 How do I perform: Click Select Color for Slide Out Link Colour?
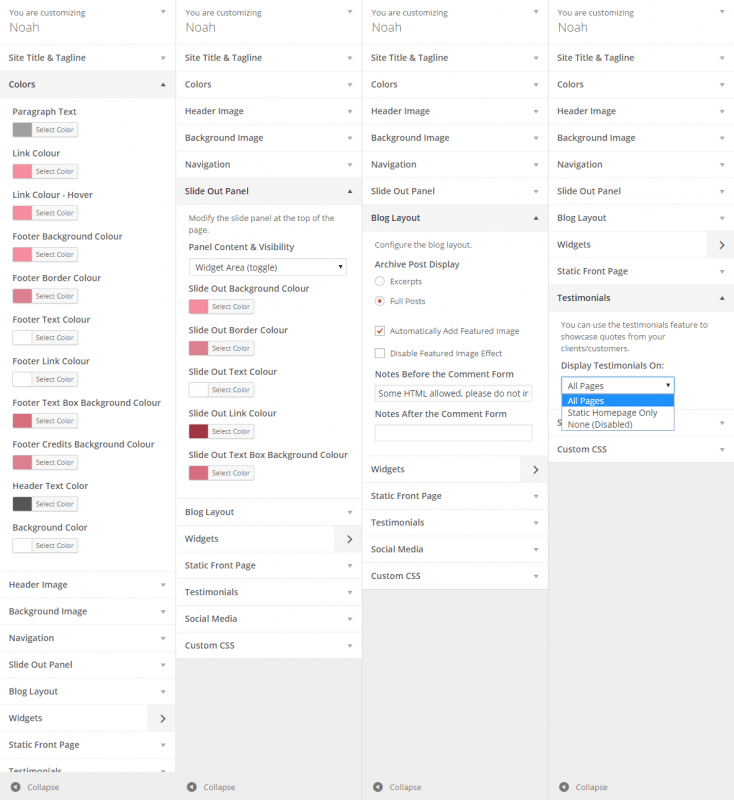coord(231,432)
